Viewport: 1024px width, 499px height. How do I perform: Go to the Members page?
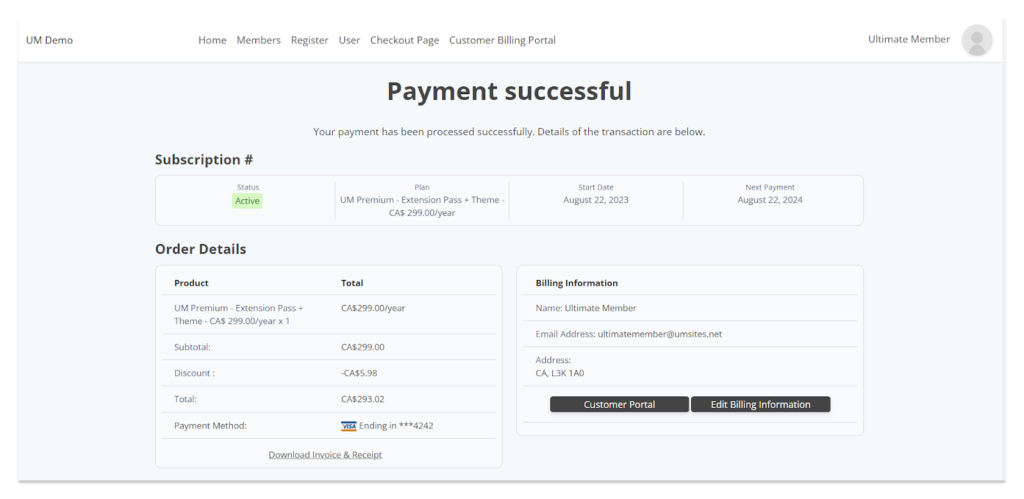pos(259,40)
